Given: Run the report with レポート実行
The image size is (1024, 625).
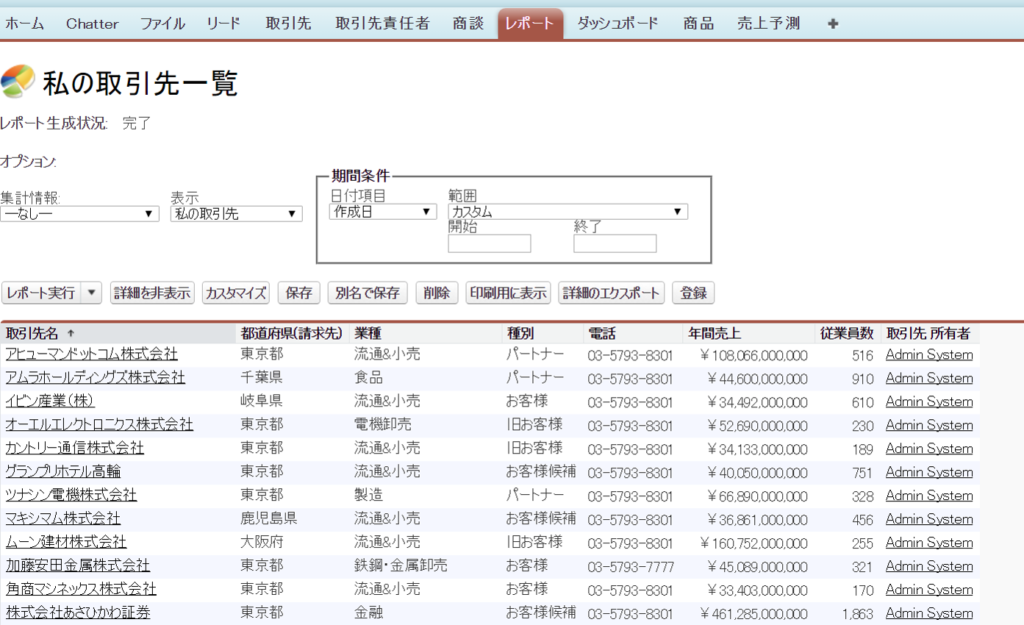Looking at the screenshot, I should [x=40, y=292].
